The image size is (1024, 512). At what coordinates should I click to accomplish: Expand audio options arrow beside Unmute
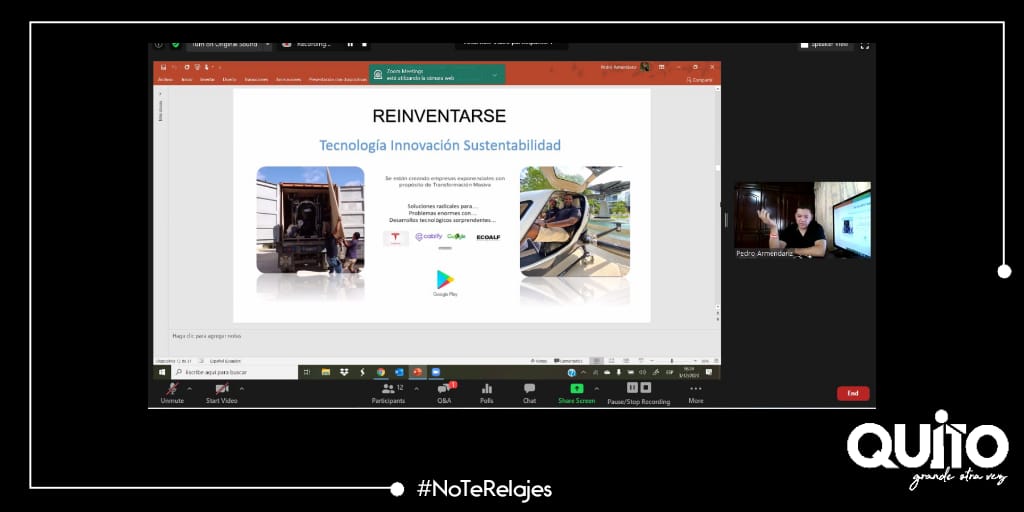[x=190, y=388]
